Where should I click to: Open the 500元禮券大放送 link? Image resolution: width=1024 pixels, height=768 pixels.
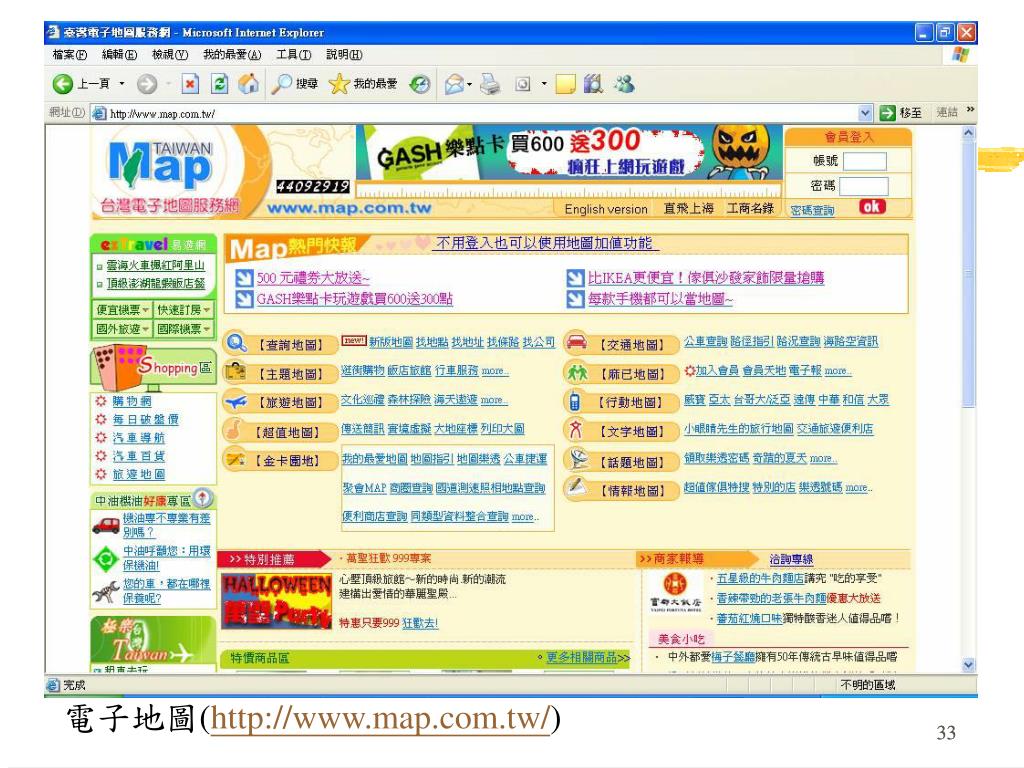pos(313,279)
